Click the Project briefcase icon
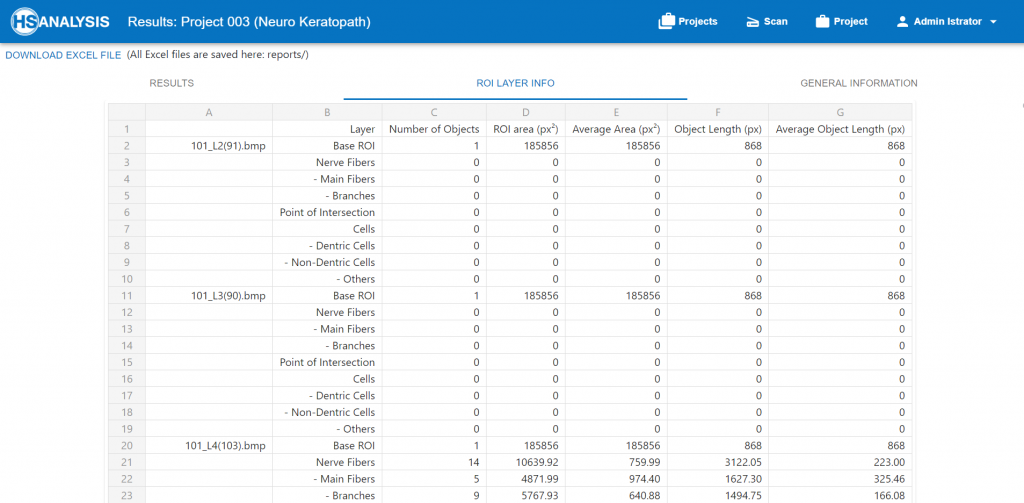 coord(823,21)
